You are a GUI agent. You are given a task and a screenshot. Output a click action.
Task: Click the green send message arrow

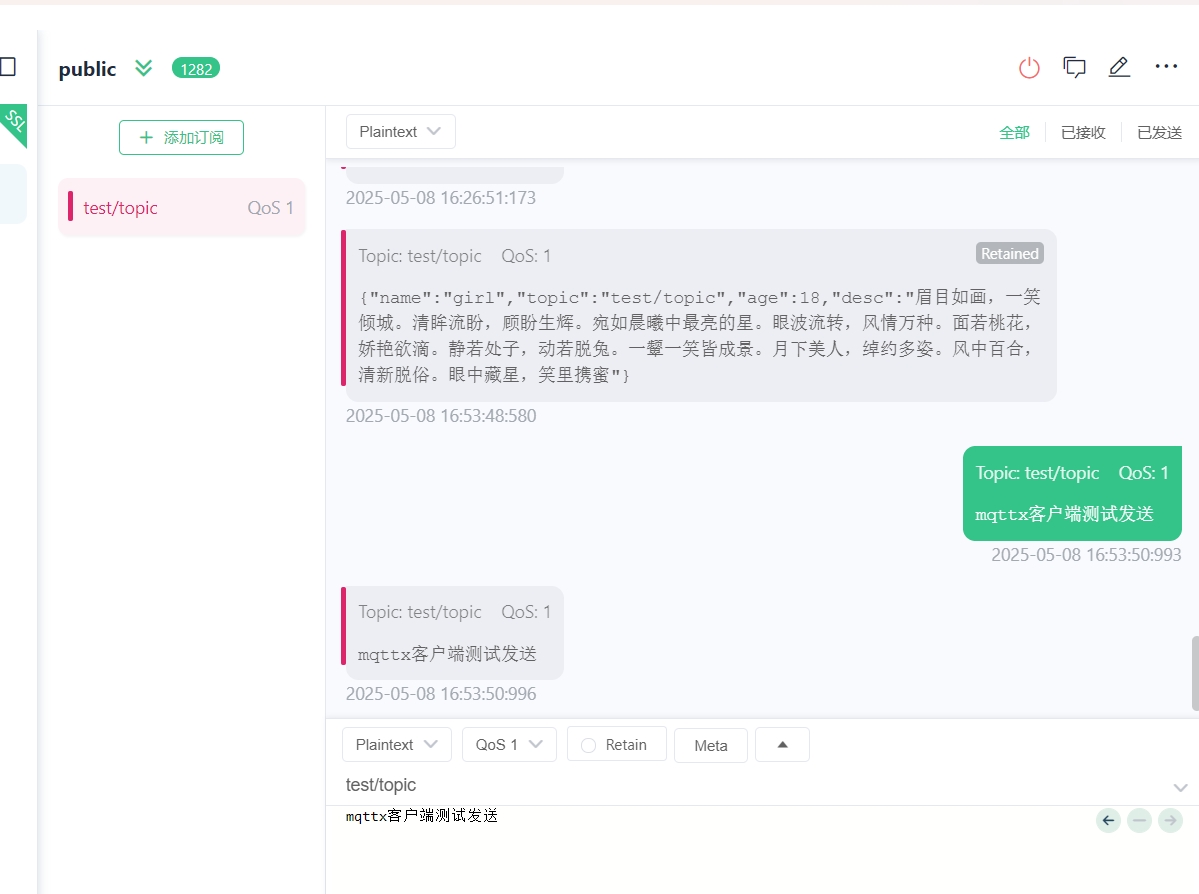click(1170, 820)
